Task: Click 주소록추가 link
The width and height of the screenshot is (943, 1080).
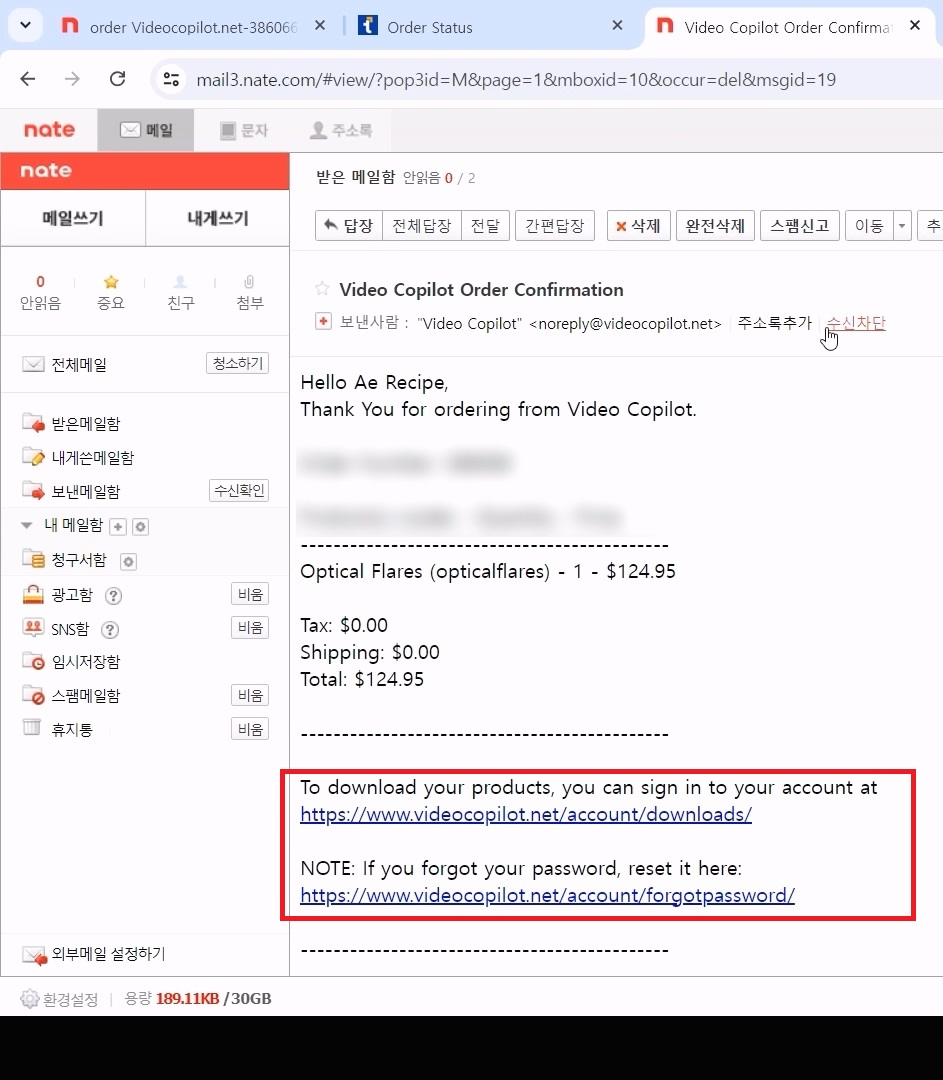Action: 775,322
